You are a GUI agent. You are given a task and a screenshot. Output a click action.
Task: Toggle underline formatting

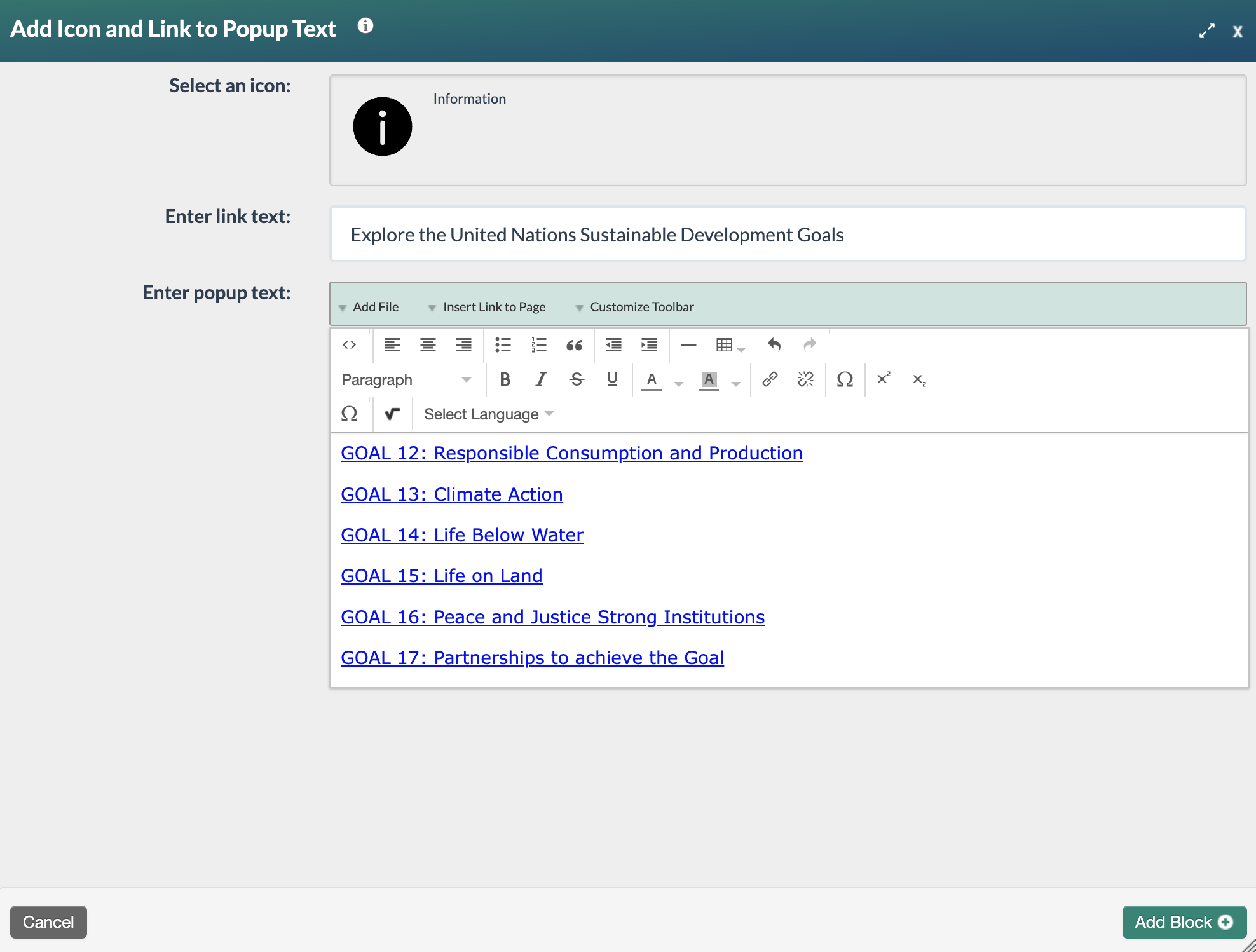(x=612, y=379)
